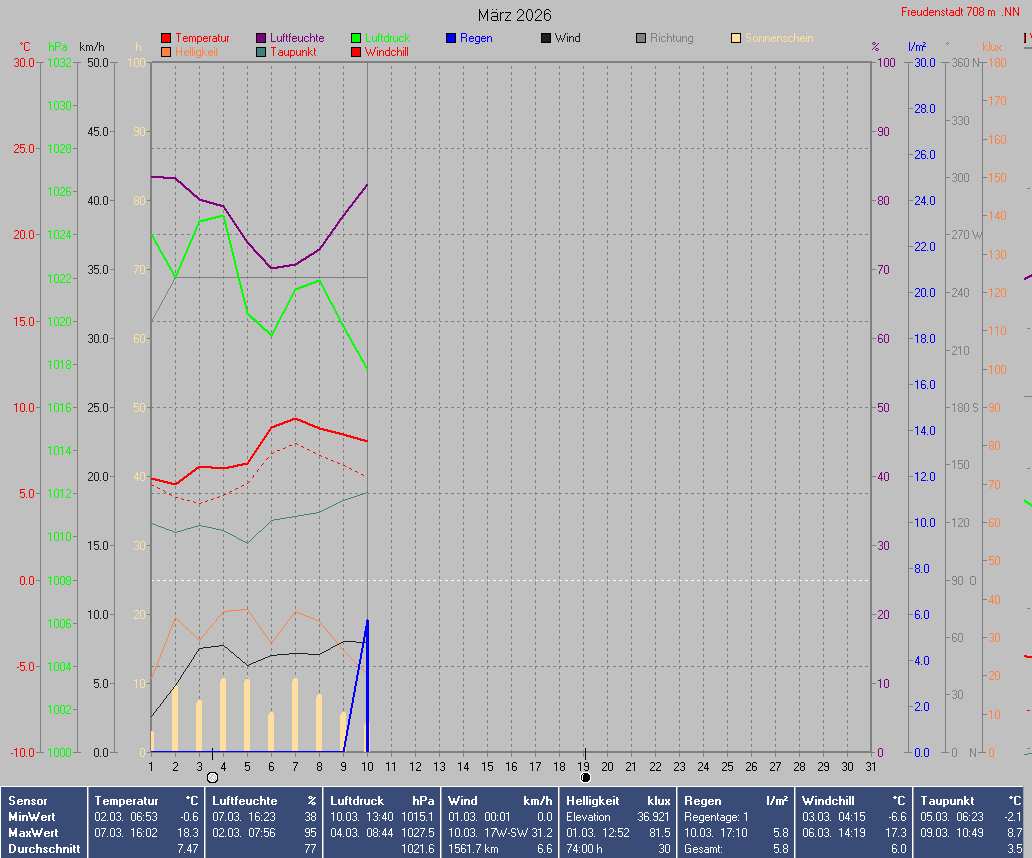Image resolution: width=1032 pixels, height=858 pixels.
Task: Click the blue Regen legend swatch
Action: click(451, 38)
